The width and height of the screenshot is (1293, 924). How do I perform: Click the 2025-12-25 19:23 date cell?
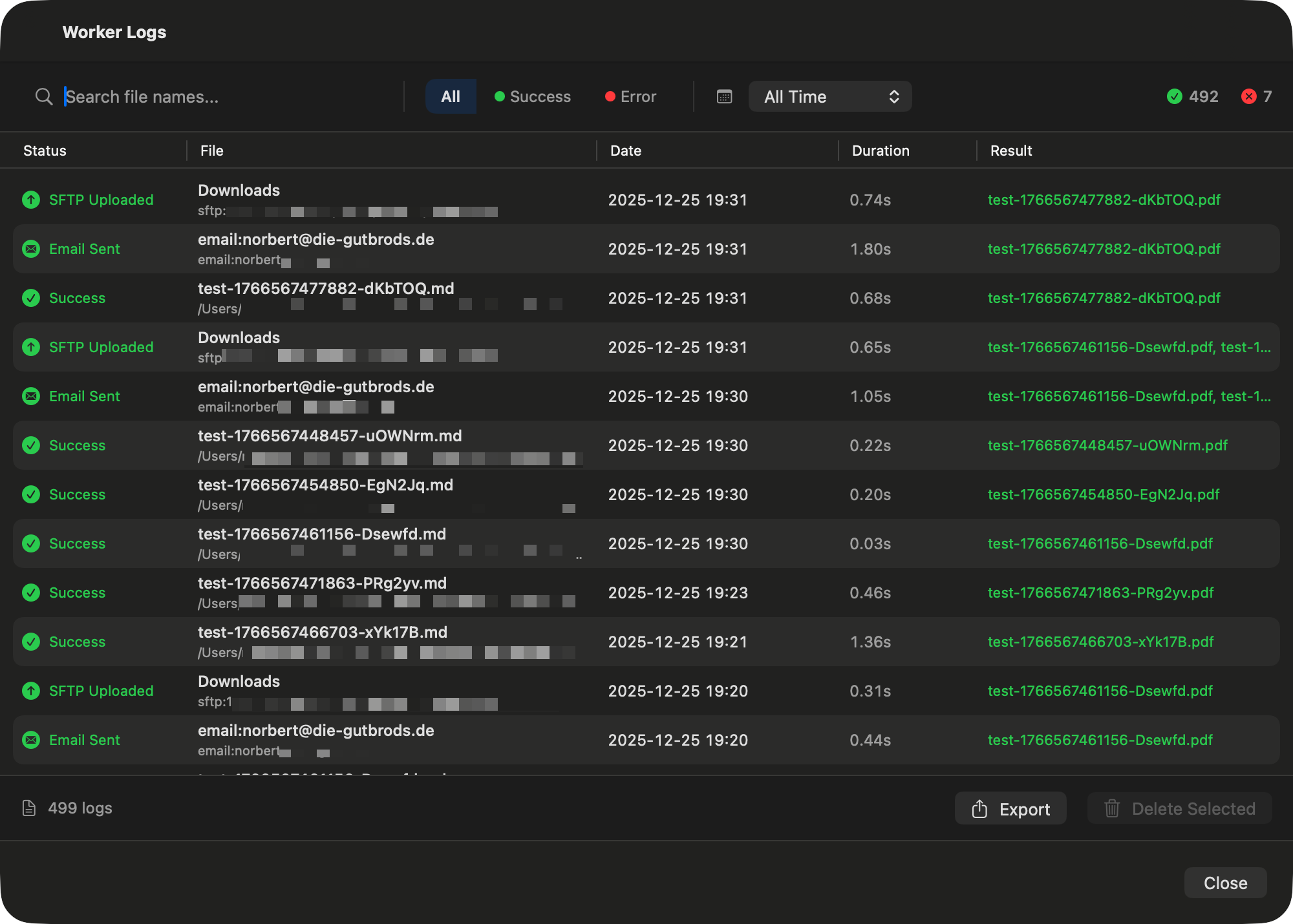(x=678, y=593)
